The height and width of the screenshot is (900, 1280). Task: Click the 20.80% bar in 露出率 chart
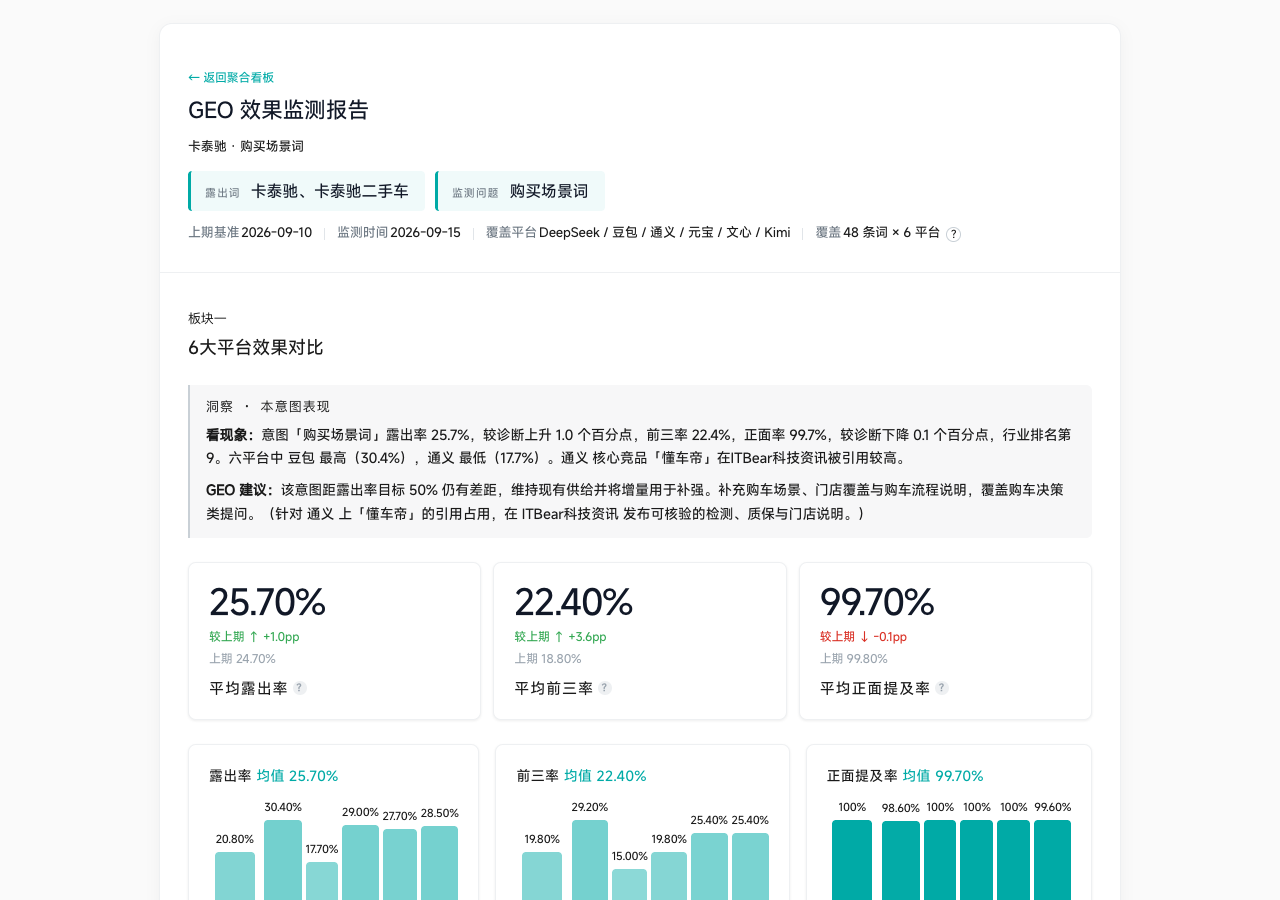(235, 876)
